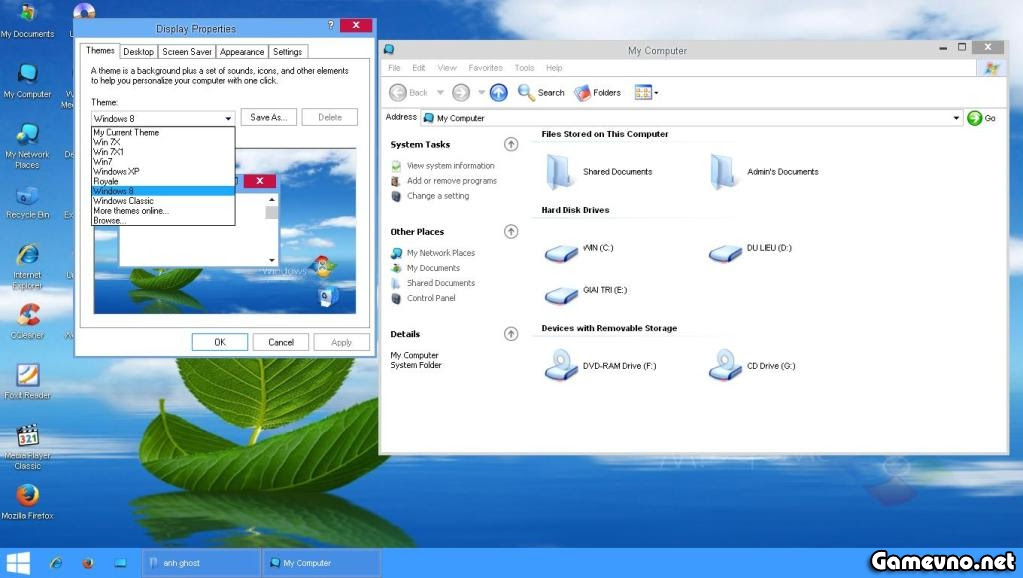Viewport: 1023px width, 578px height.
Task: Toggle the Folders pane button
Action: (597, 93)
